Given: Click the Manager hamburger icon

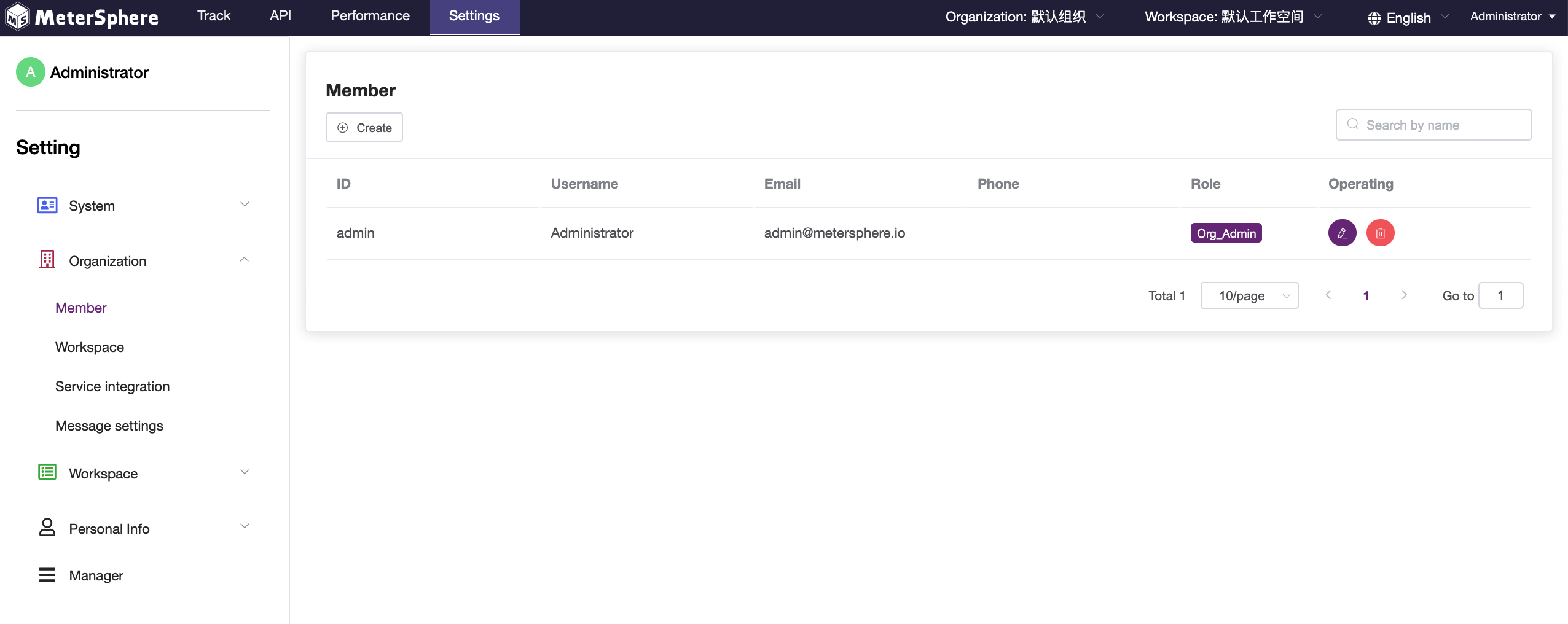Looking at the screenshot, I should 47,575.
